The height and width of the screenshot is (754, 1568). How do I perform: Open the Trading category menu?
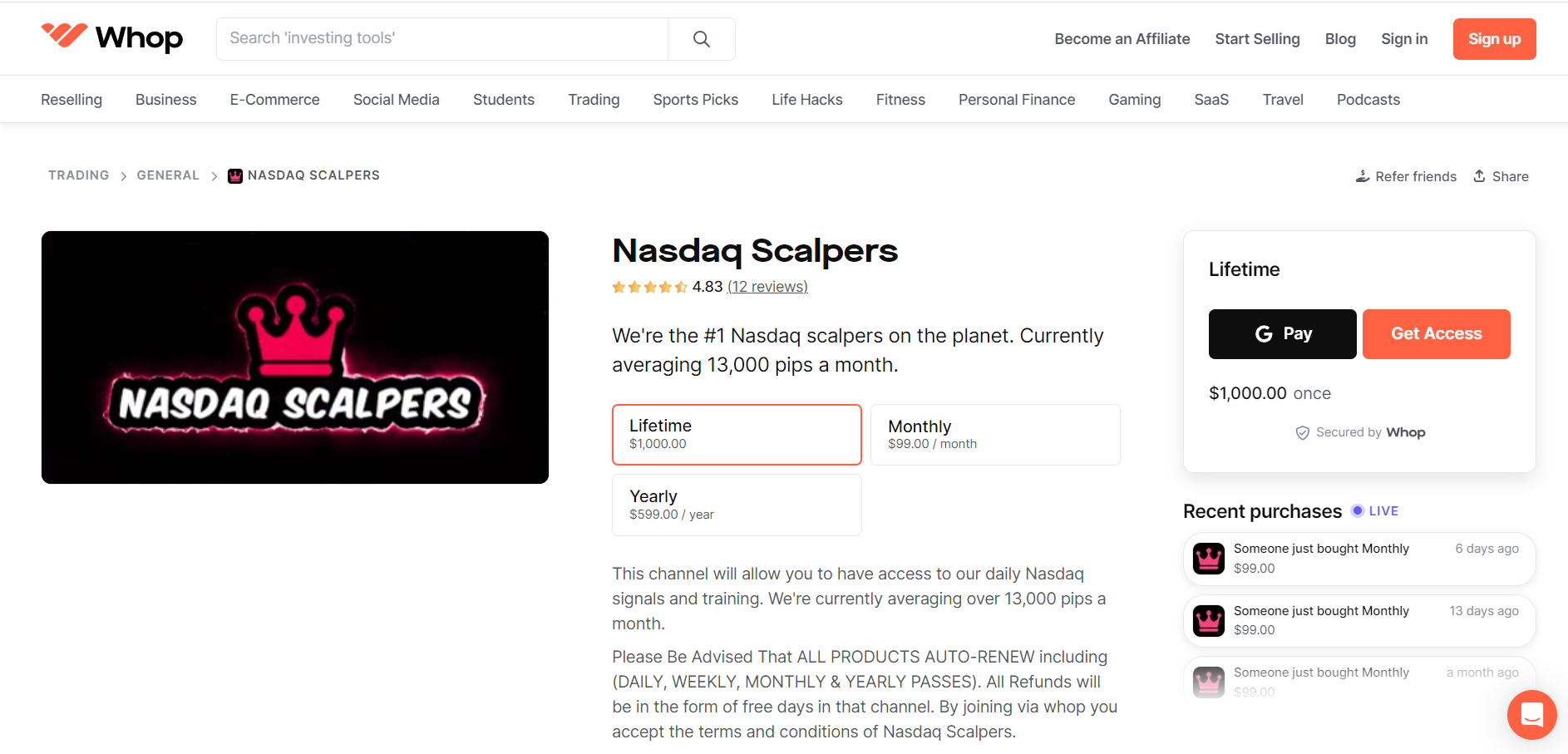point(594,99)
